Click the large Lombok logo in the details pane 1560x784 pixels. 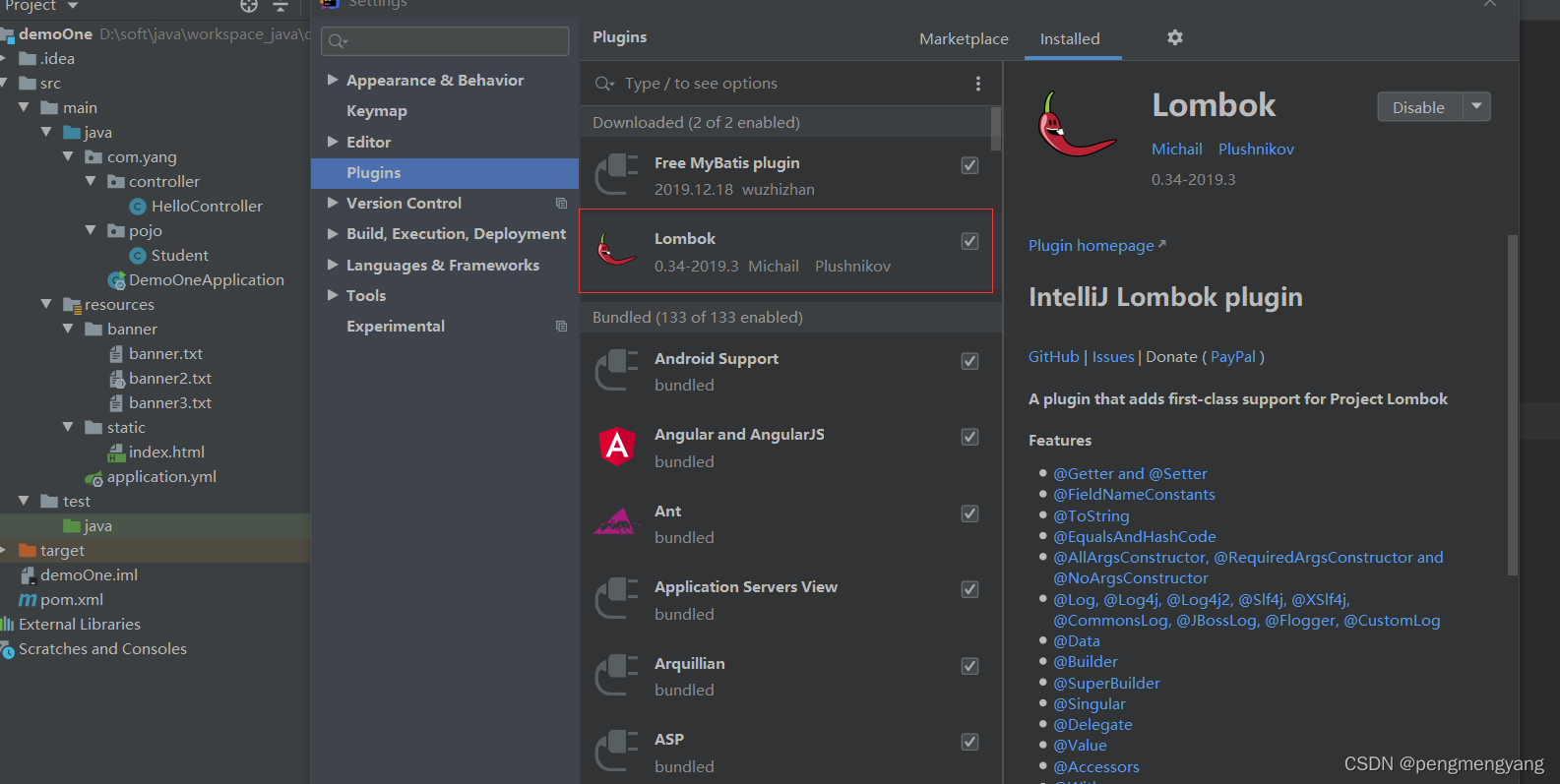[1077, 124]
